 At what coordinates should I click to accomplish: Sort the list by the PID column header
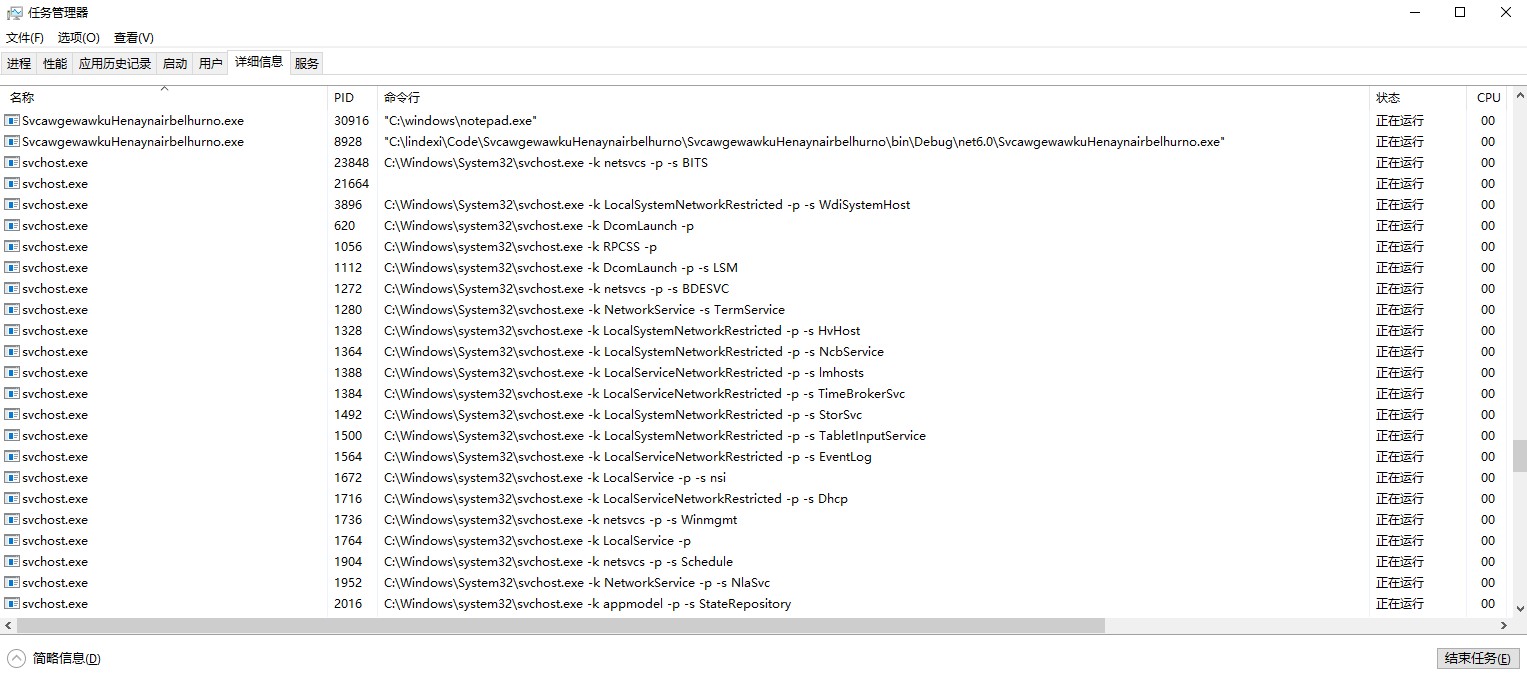(344, 98)
